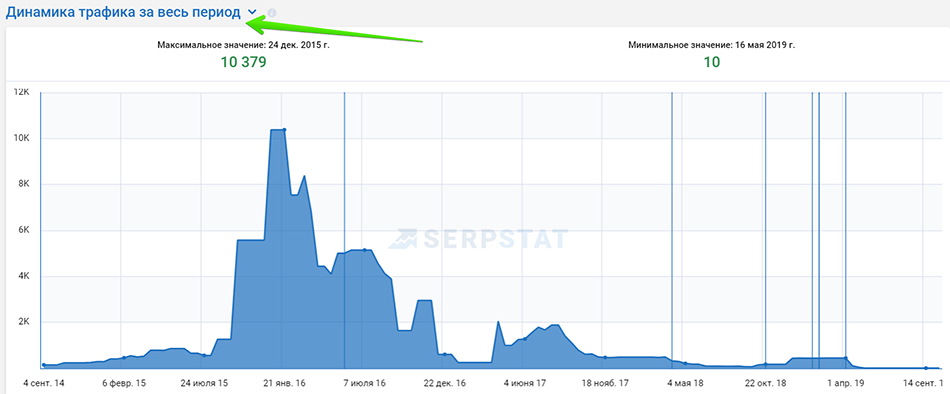Click the data point above 22 дек. 16
Screen dimensions: 950x394
[445, 354]
